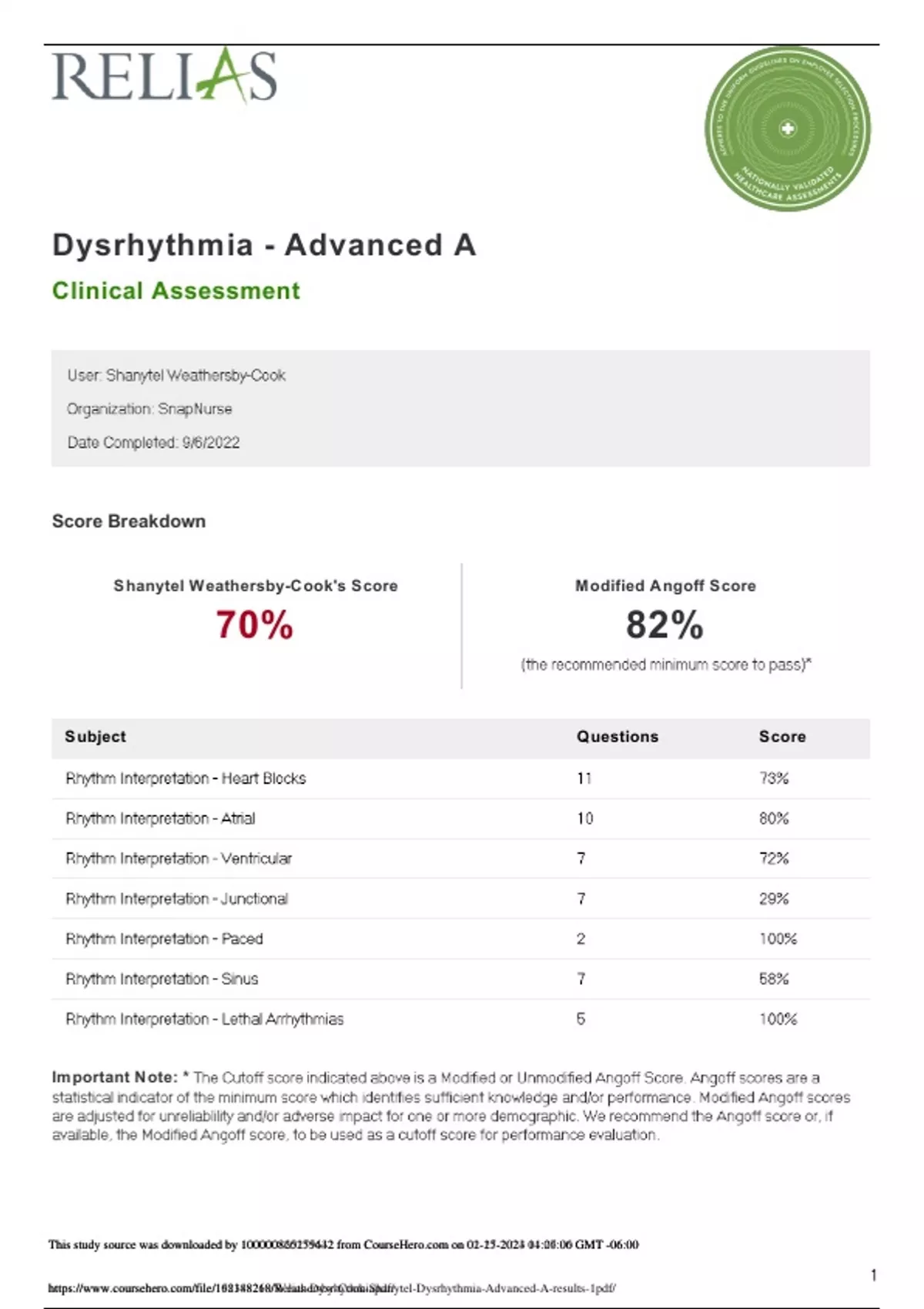Screen dimensions: 924x1309
Task: Click the Clinical Assessment green heading
Action: (176, 291)
